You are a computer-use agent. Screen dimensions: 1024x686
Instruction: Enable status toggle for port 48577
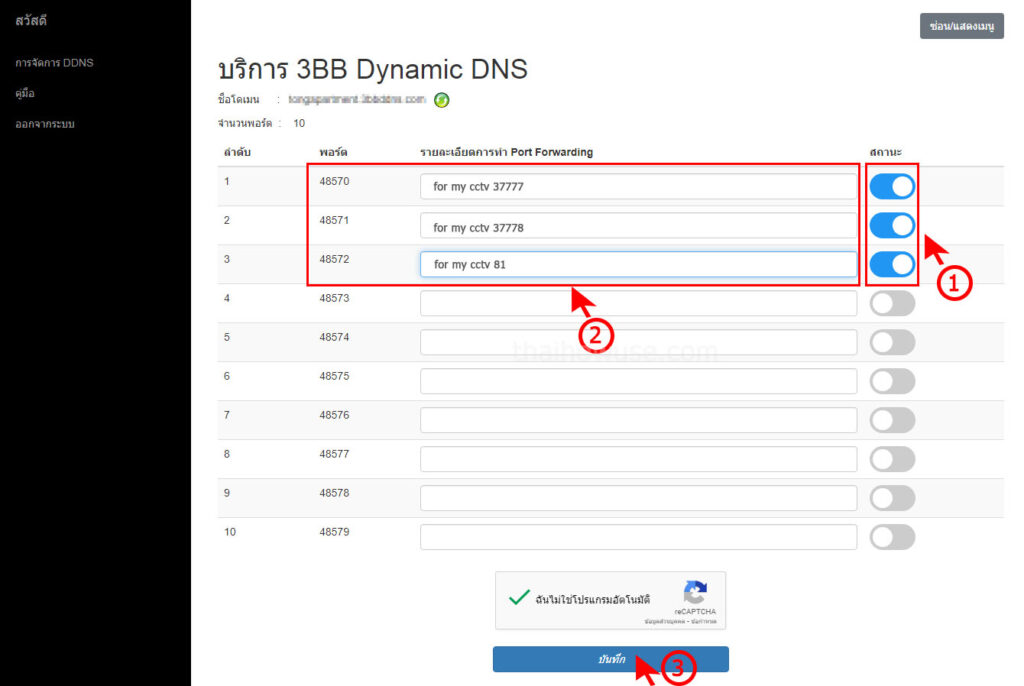[892, 459]
